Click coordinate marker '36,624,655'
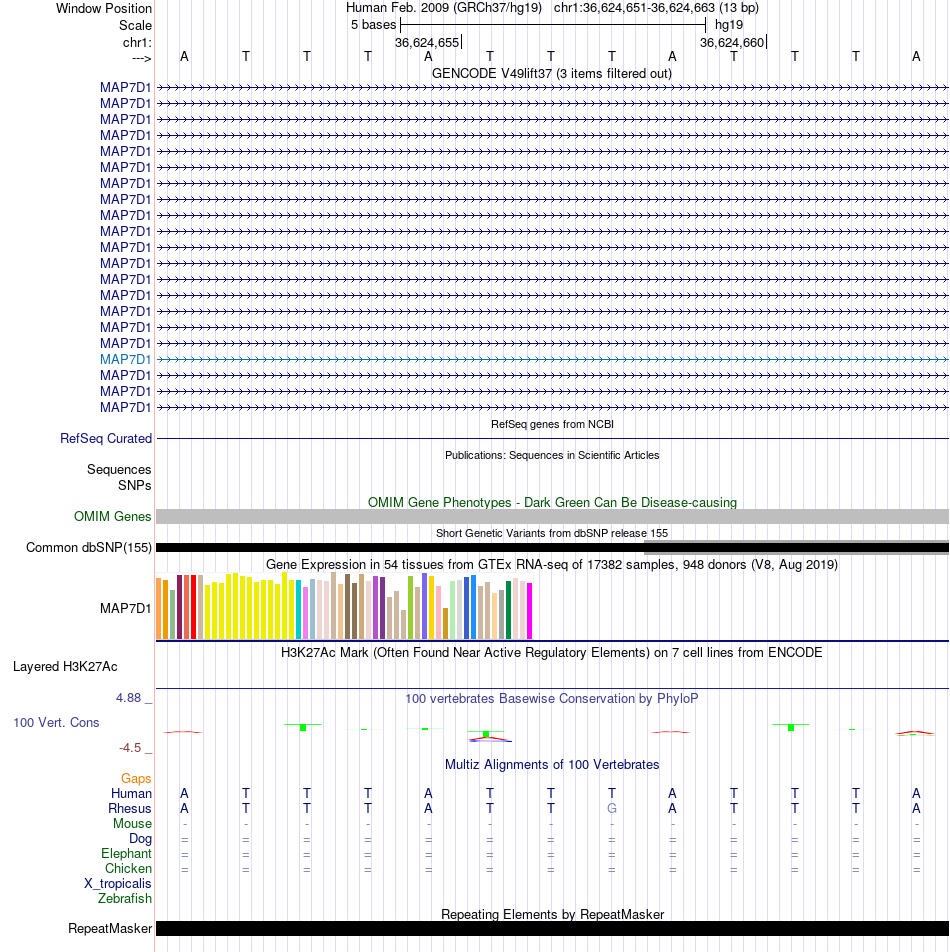The width and height of the screenshot is (950, 952). tap(427, 42)
